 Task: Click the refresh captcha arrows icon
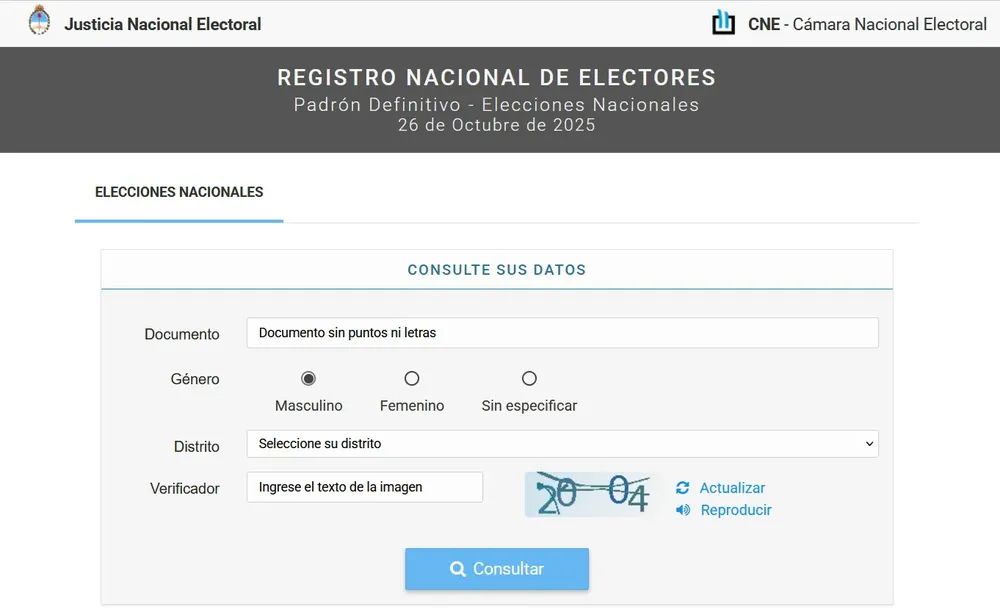683,488
